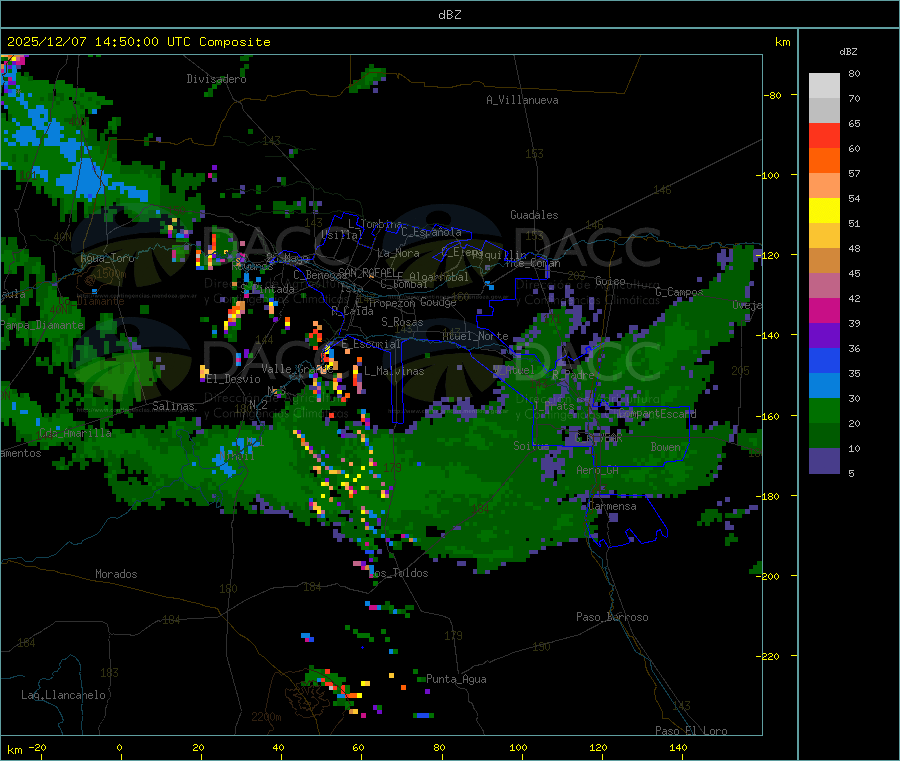The image size is (900, 761).
Task: Click the Los_Toldos location label
Action: 398,573
